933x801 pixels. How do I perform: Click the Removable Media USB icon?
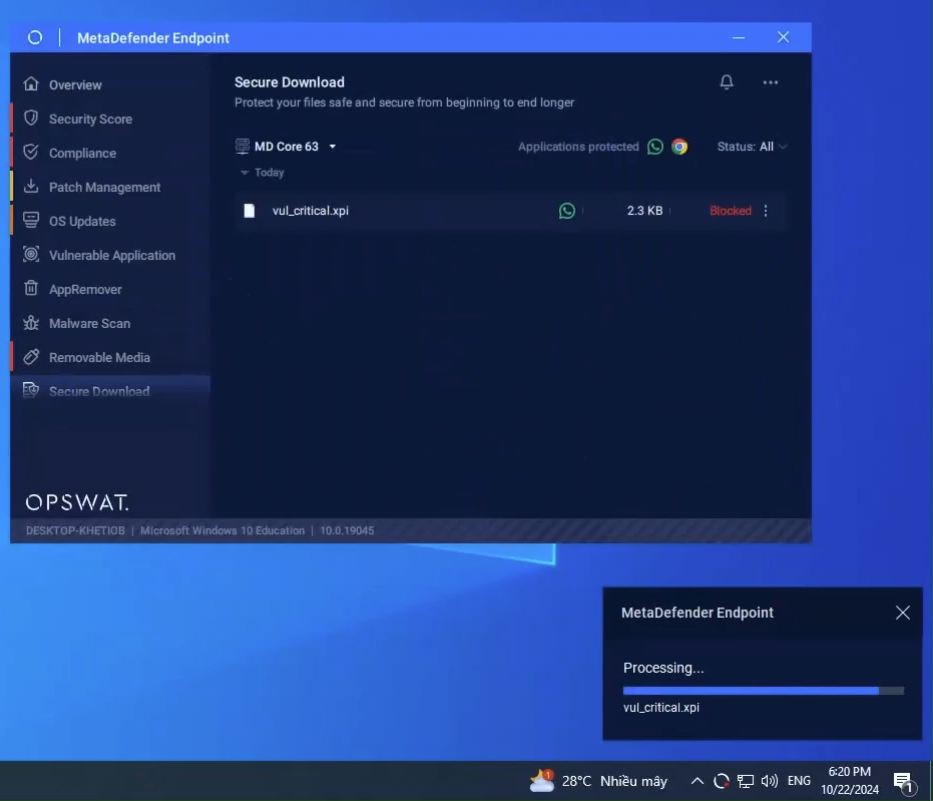tap(31, 357)
